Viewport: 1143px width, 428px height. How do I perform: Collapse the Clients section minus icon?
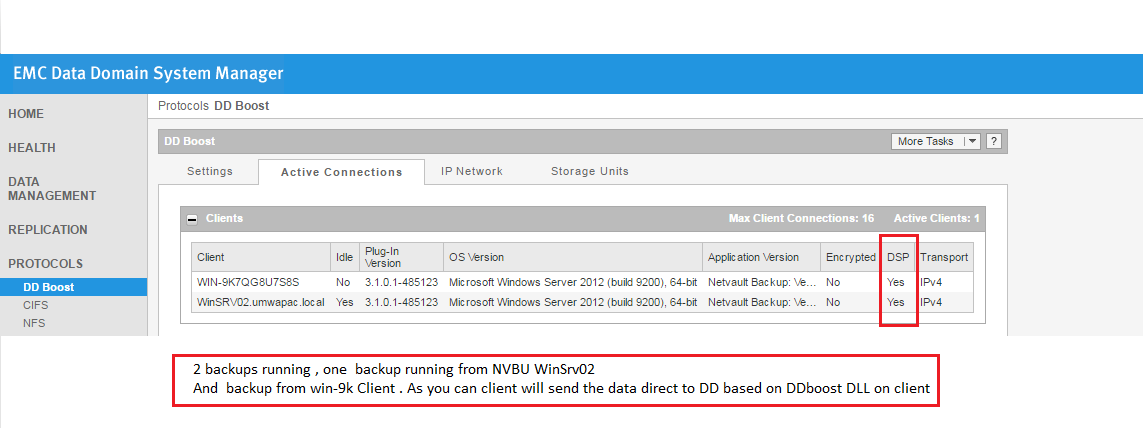point(192,219)
